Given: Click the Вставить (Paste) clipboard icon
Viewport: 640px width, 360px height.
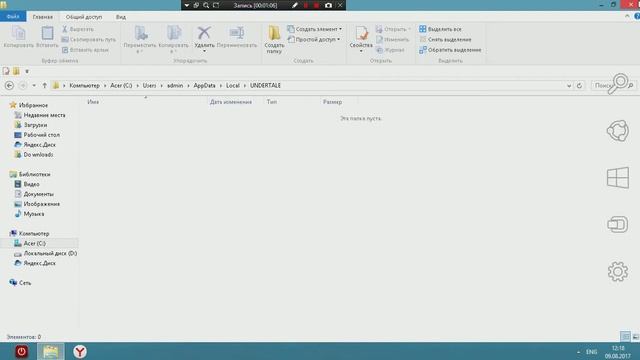Looking at the screenshot, I should [47, 33].
